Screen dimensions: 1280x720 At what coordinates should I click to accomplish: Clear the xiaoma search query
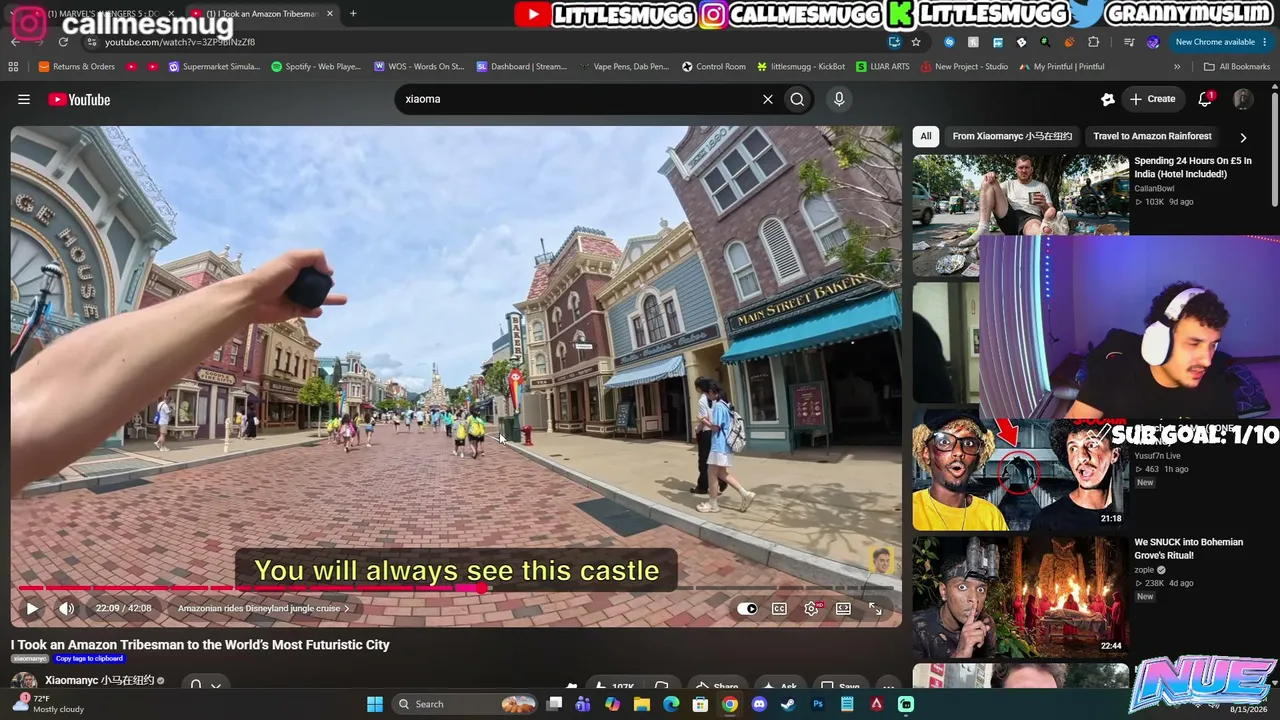(x=768, y=99)
